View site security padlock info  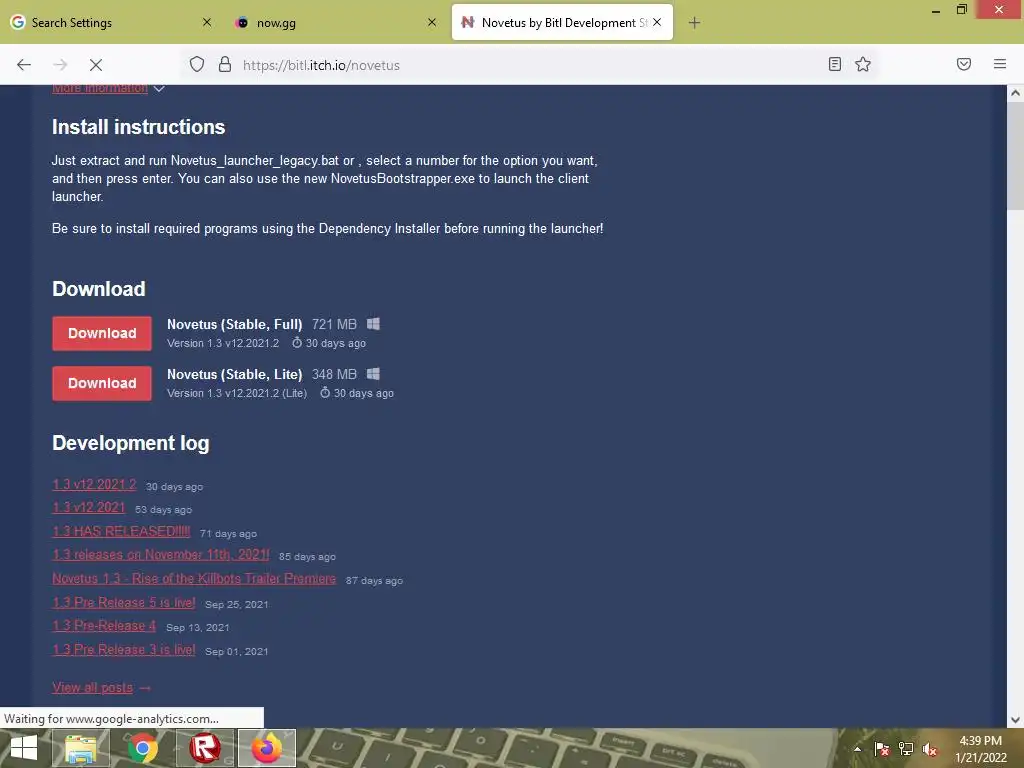(225, 64)
